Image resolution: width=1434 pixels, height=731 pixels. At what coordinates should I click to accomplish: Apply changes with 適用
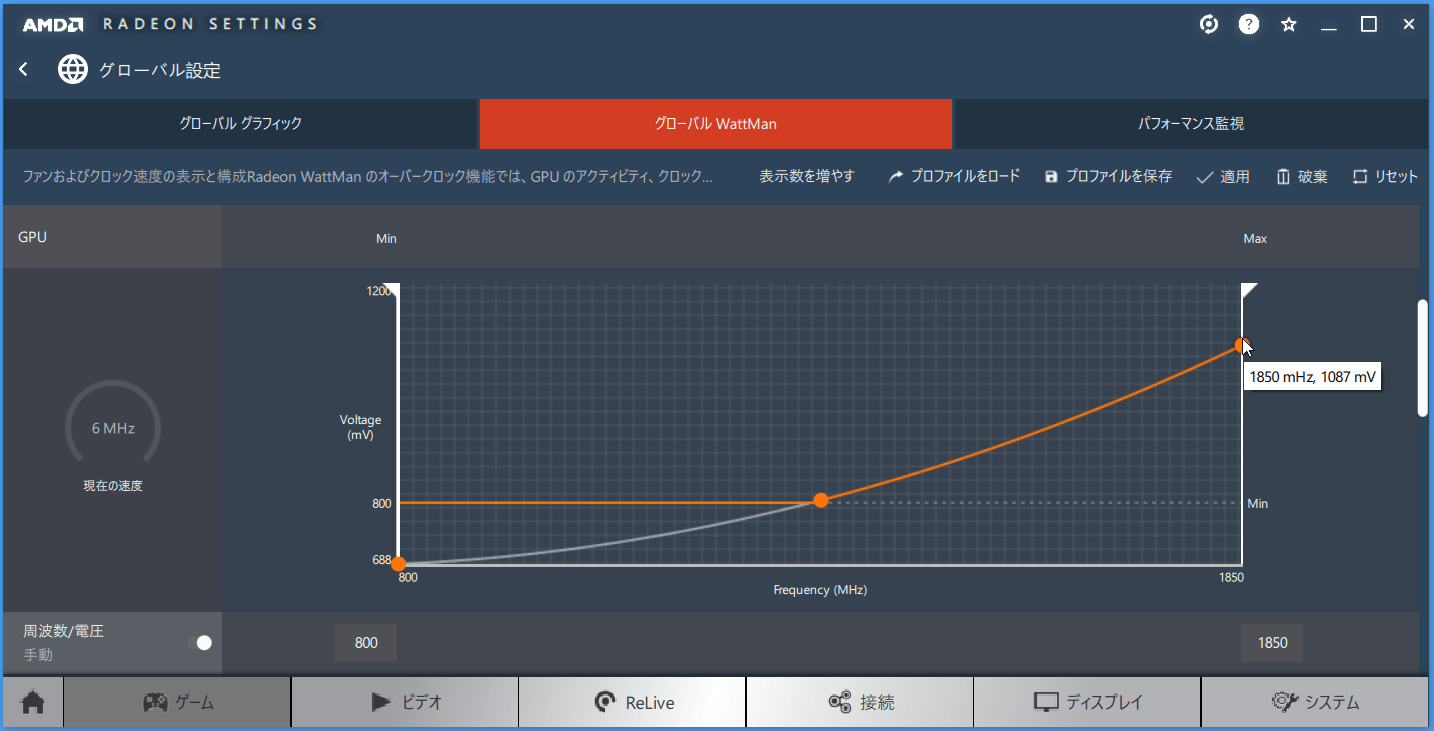pos(1223,176)
